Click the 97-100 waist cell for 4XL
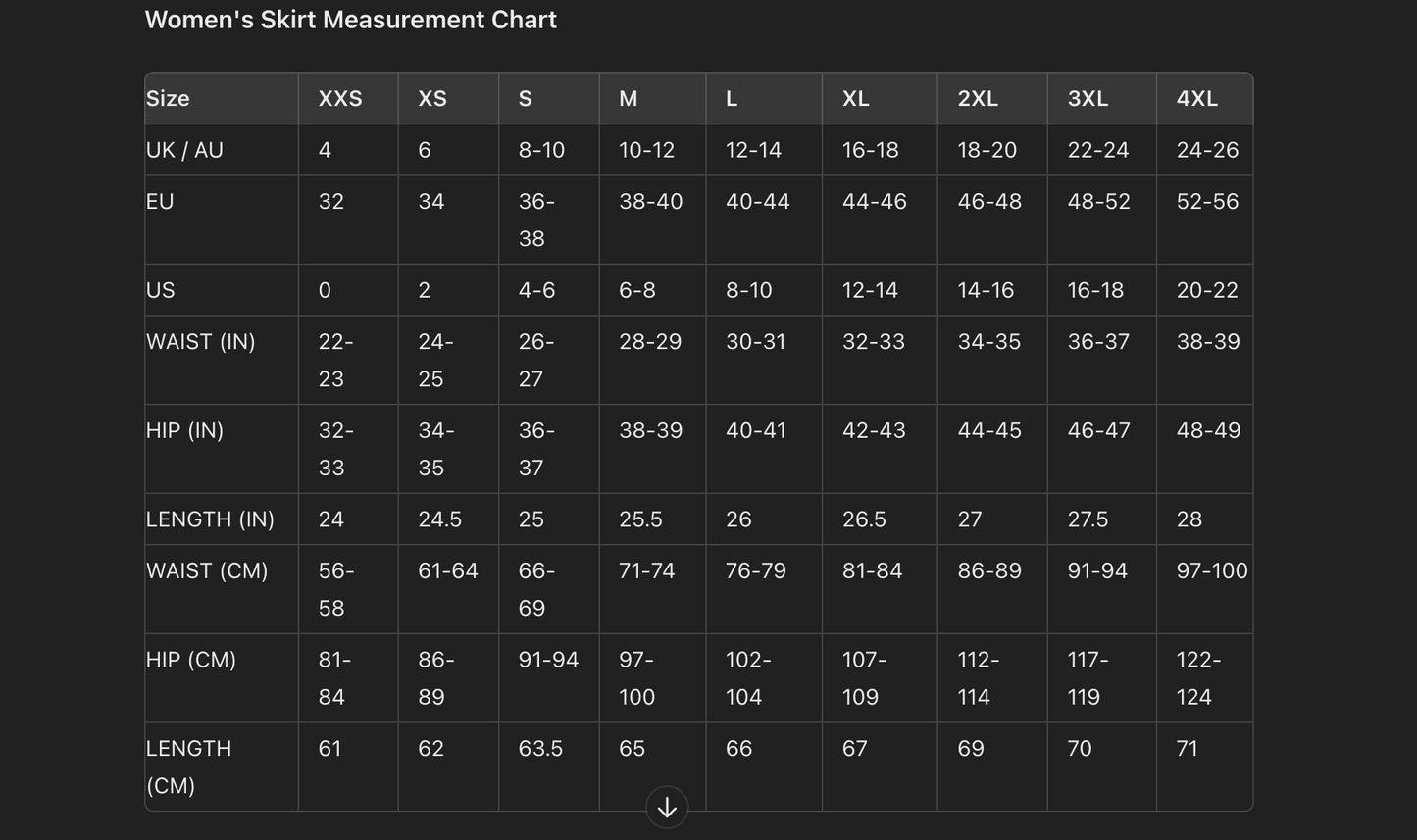The height and width of the screenshot is (840, 1417). [1211, 571]
